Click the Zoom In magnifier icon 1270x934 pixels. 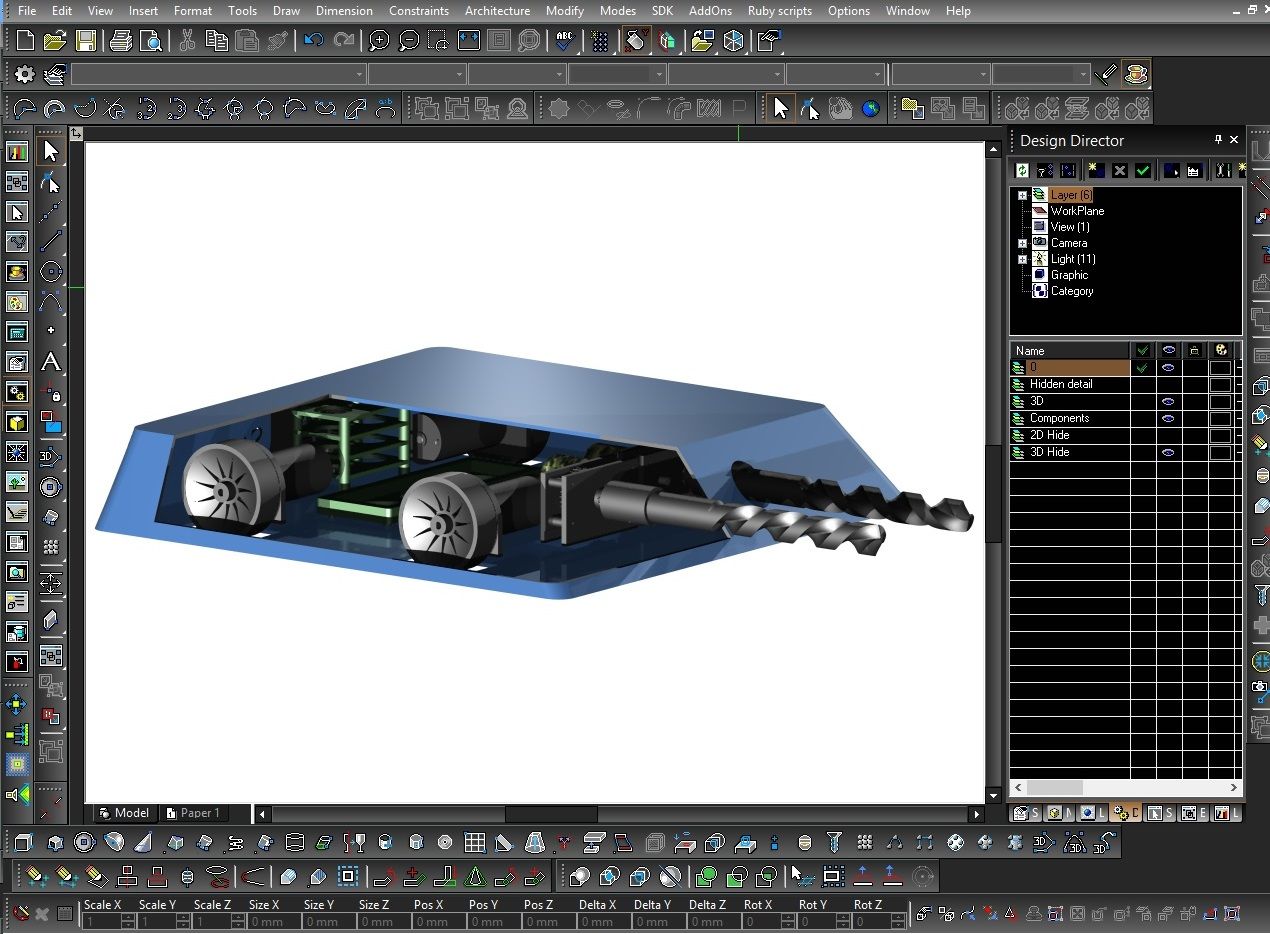[x=379, y=41]
